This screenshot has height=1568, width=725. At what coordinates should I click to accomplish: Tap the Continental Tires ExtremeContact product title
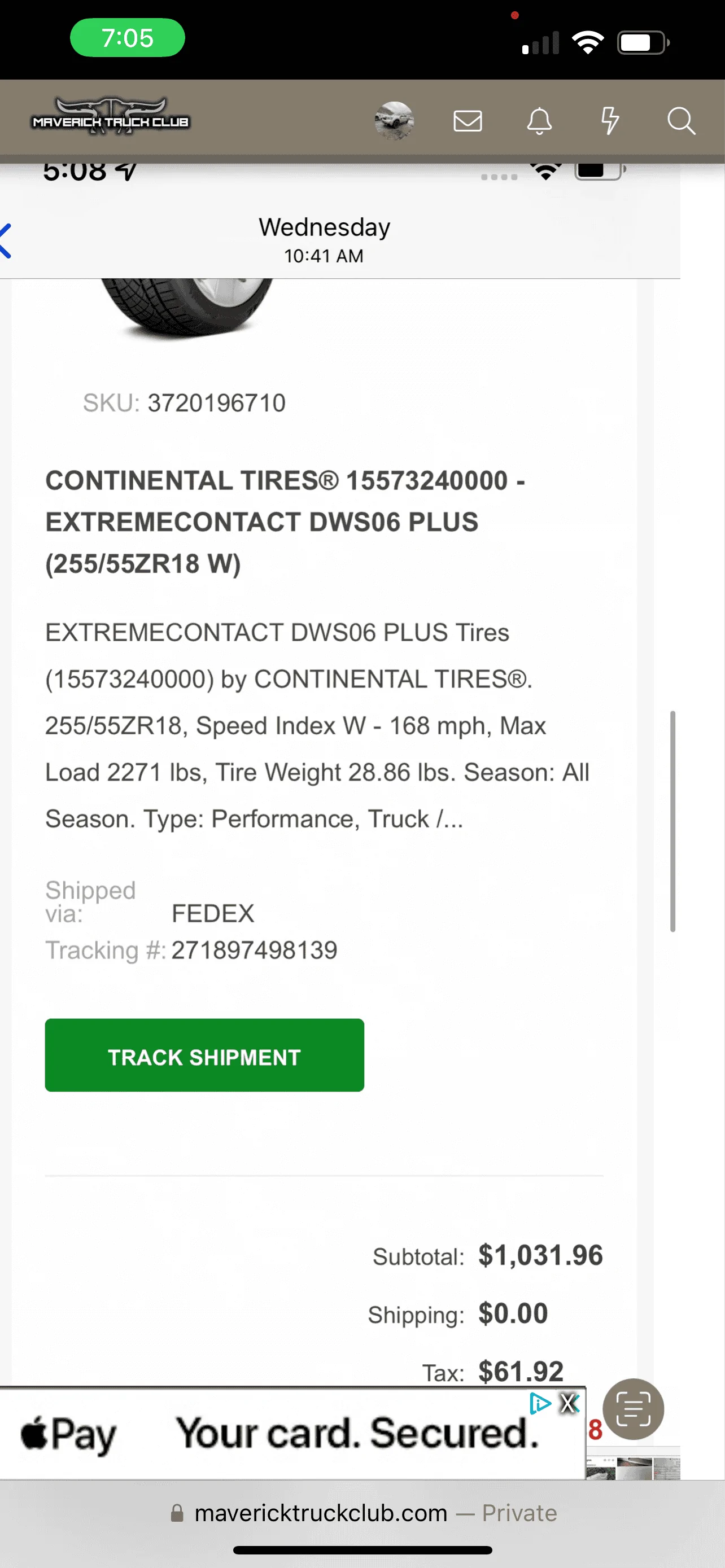[285, 522]
